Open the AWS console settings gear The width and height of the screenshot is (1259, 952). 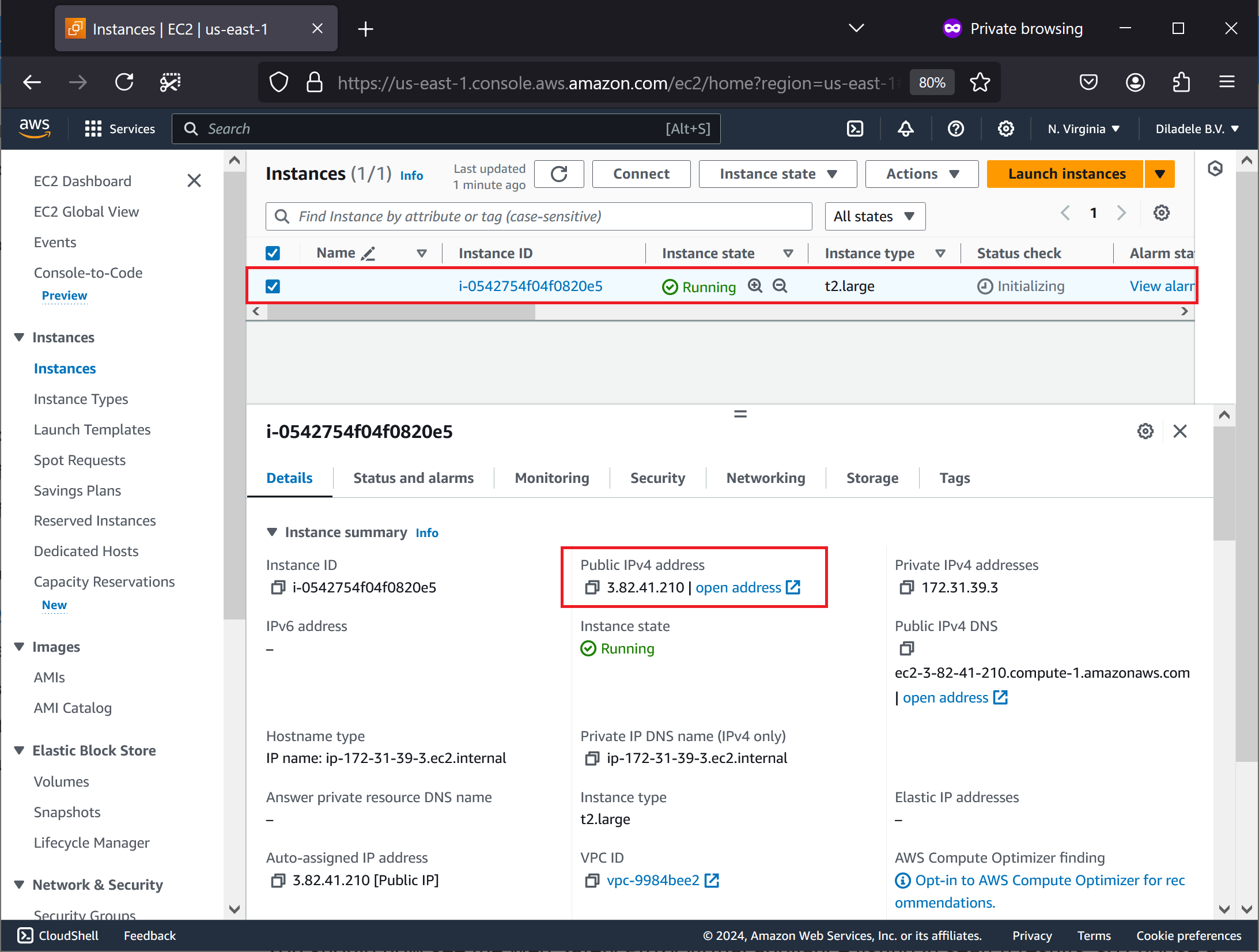pyautogui.click(x=1006, y=129)
